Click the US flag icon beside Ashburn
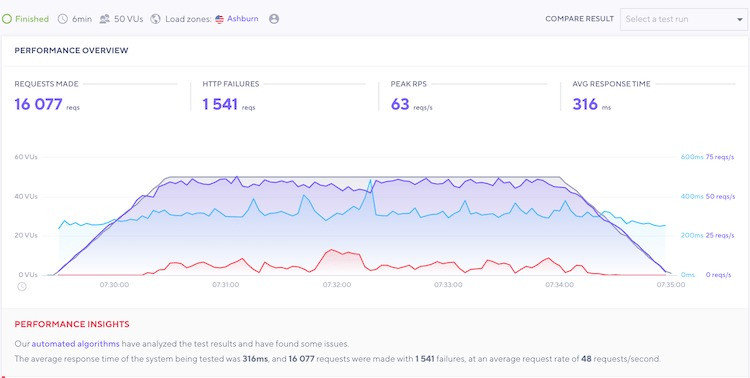Screen dimensions: 750x378 click(220, 19)
